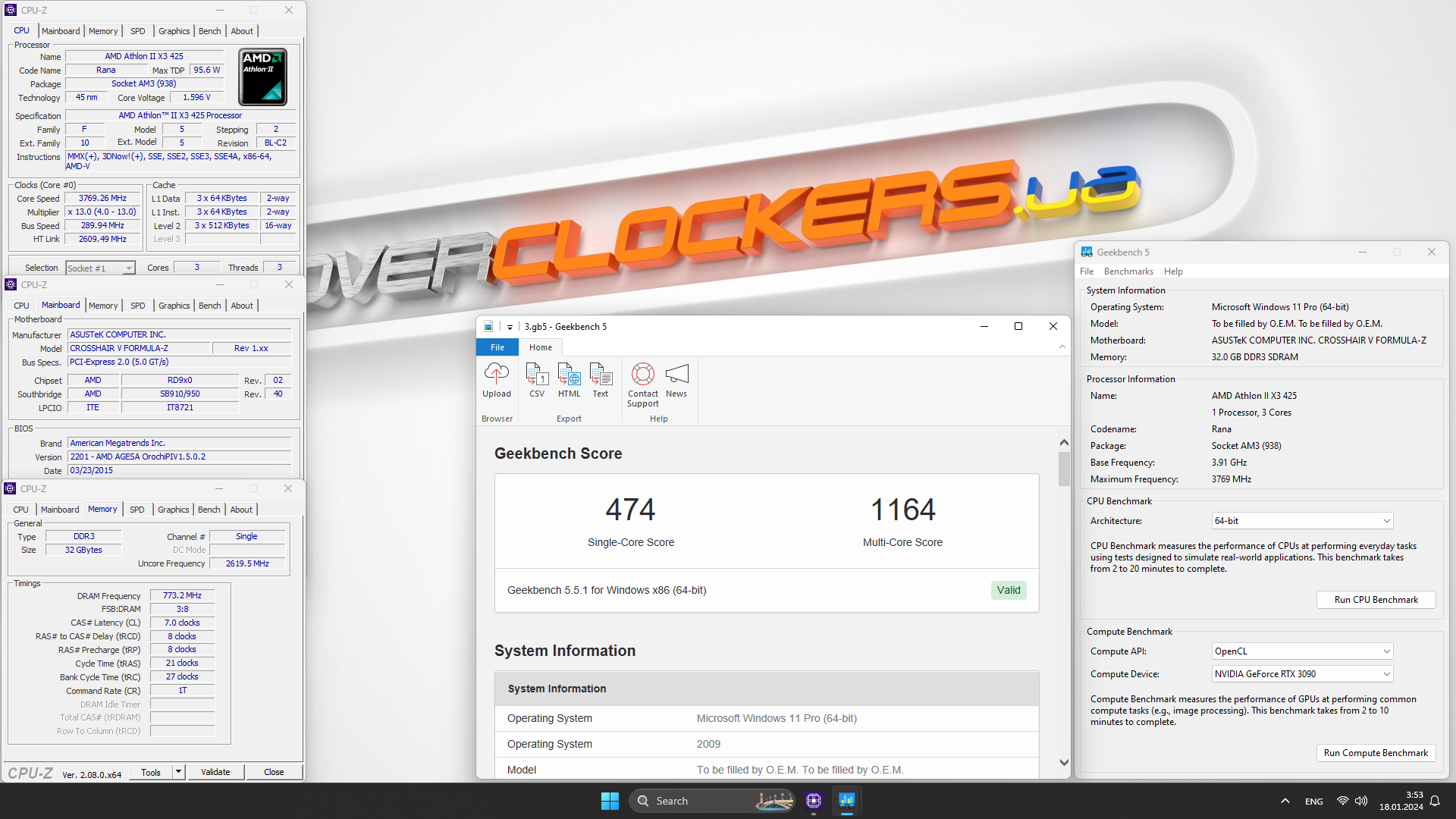
Task: Click the scroll down arrow in results window
Action: coord(1063,763)
